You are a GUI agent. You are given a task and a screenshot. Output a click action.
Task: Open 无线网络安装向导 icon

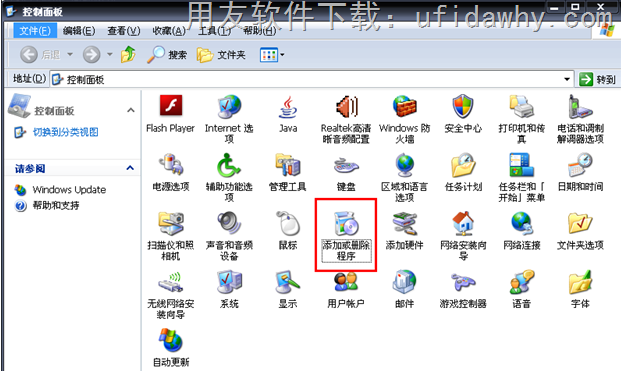pyautogui.click(x=171, y=282)
